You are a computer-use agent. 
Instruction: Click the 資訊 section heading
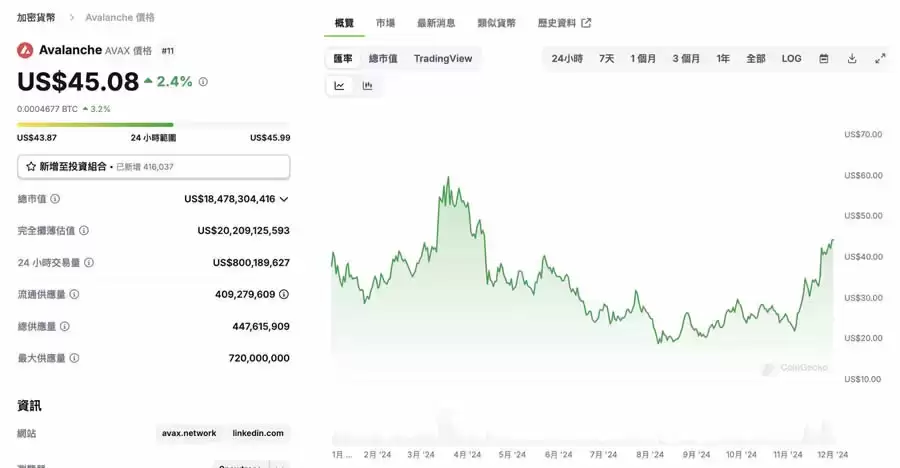(29, 405)
